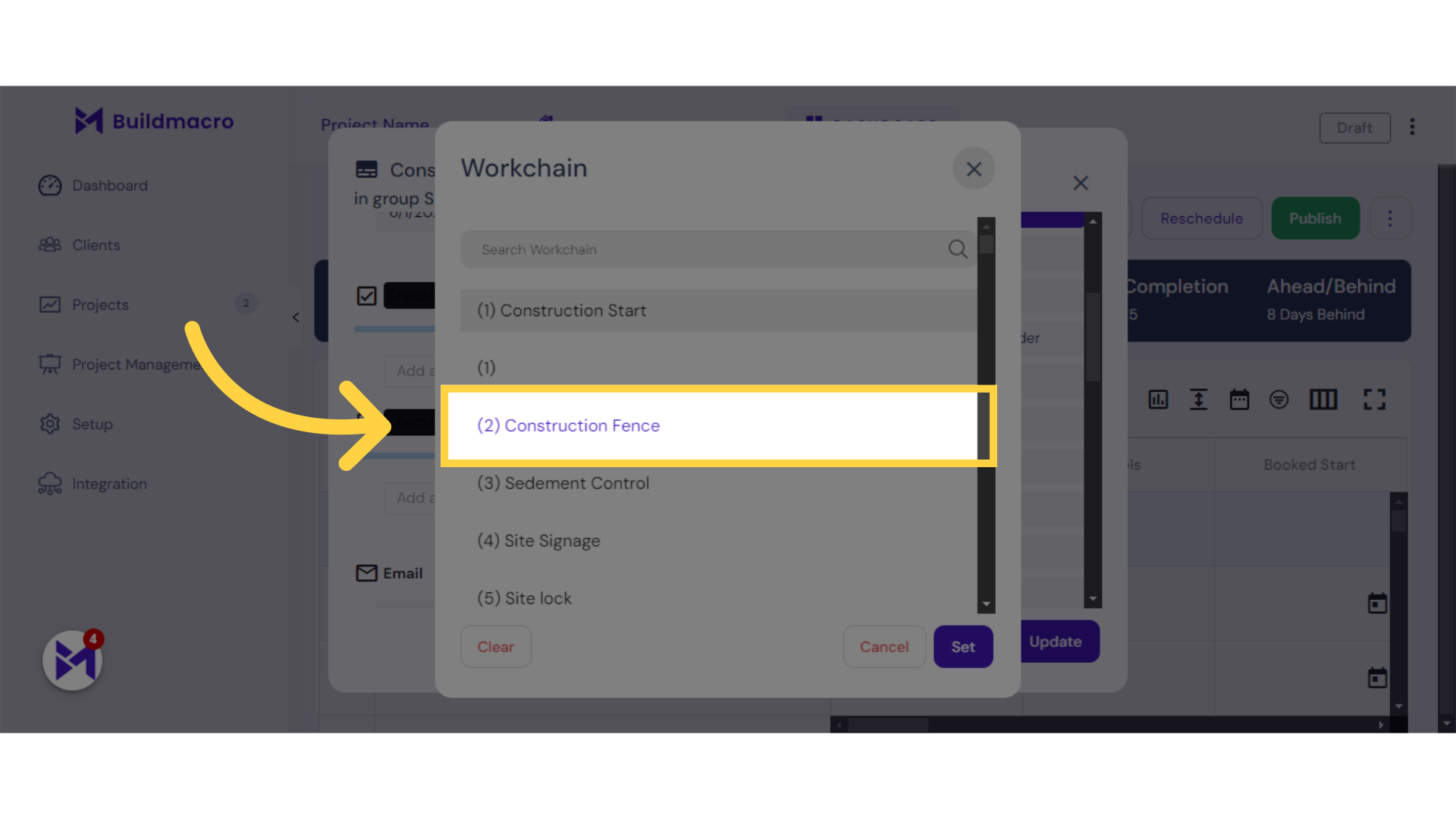Set the selected workchain item

pyautogui.click(x=963, y=645)
